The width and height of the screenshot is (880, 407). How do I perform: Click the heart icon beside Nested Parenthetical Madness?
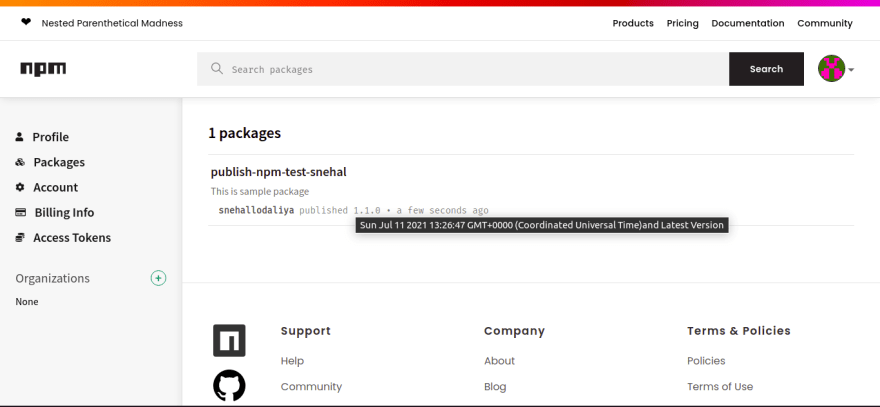pyautogui.click(x=26, y=22)
